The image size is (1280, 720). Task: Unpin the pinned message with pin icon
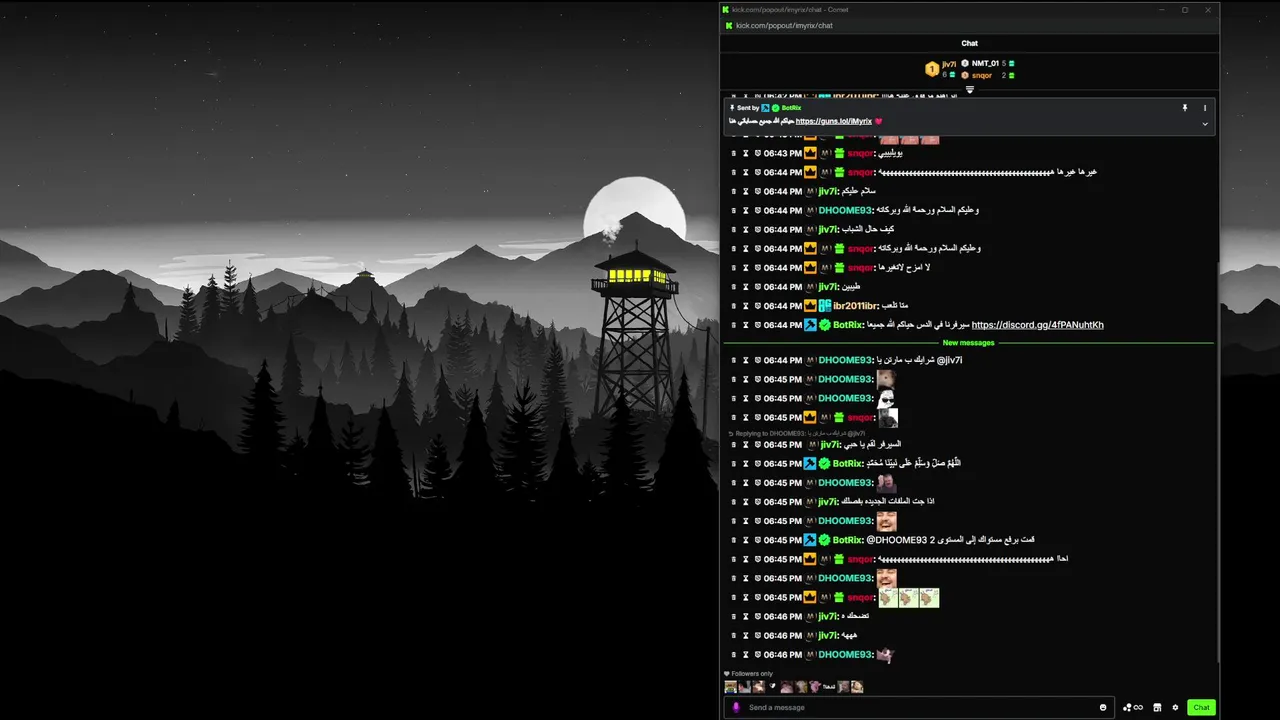click(1185, 108)
